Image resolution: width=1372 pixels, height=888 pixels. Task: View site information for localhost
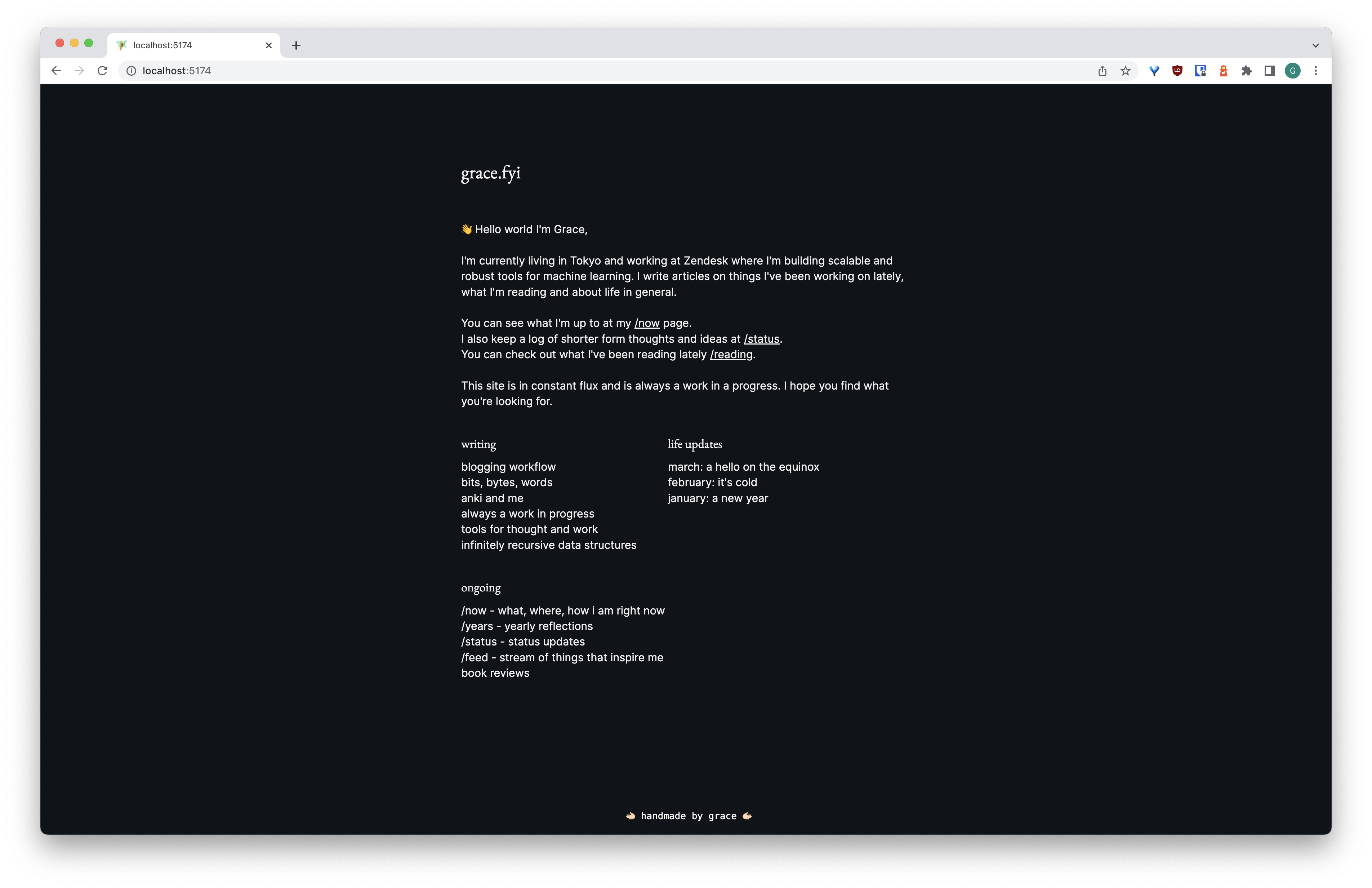pyautogui.click(x=132, y=71)
